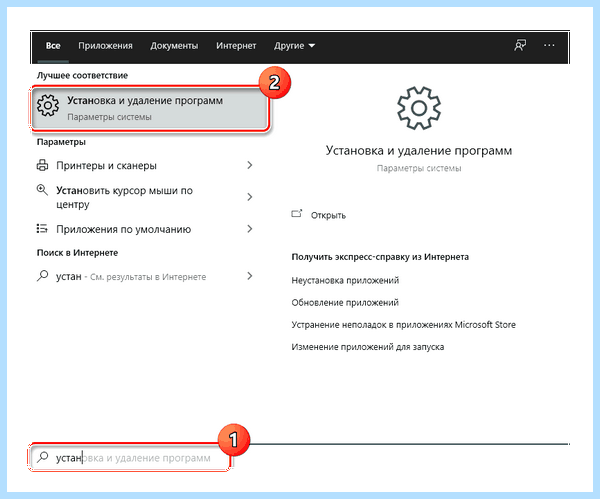This screenshot has width=600, height=499.
Task: Select Принтеры и сканеры result
Action: pyautogui.click(x=145, y=165)
